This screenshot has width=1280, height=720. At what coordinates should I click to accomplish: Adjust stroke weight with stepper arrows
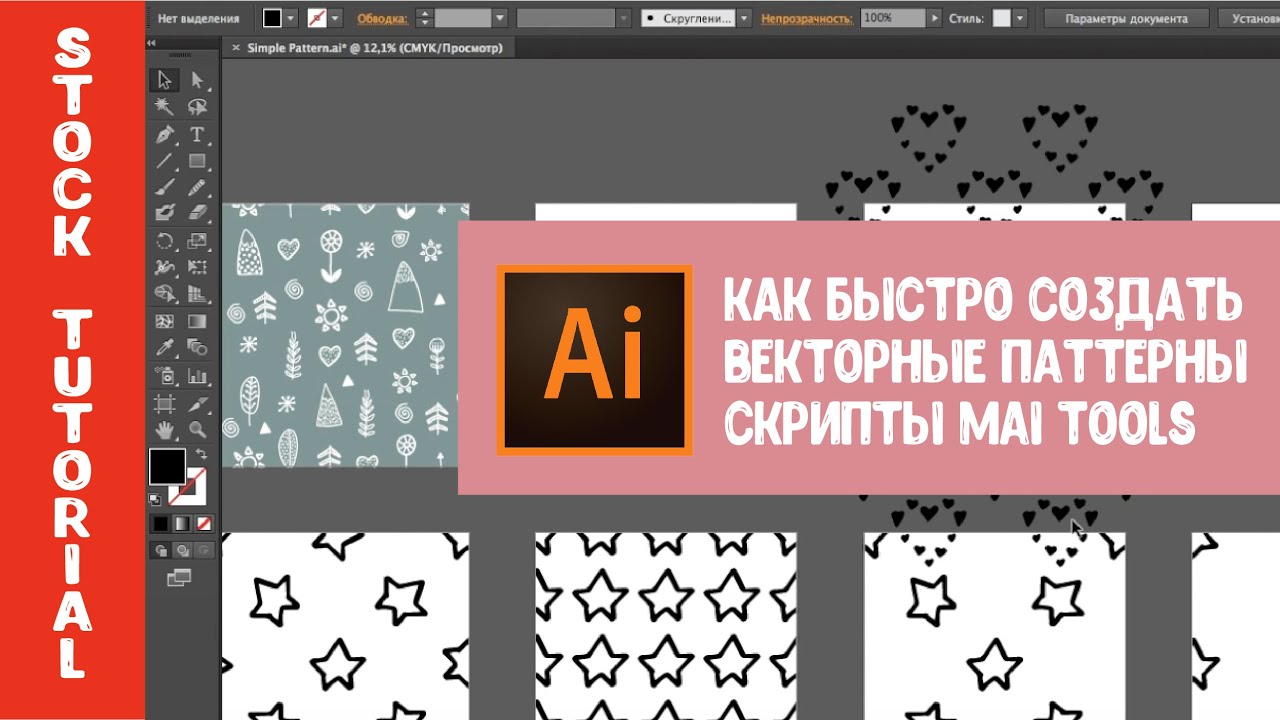coord(424,18)
